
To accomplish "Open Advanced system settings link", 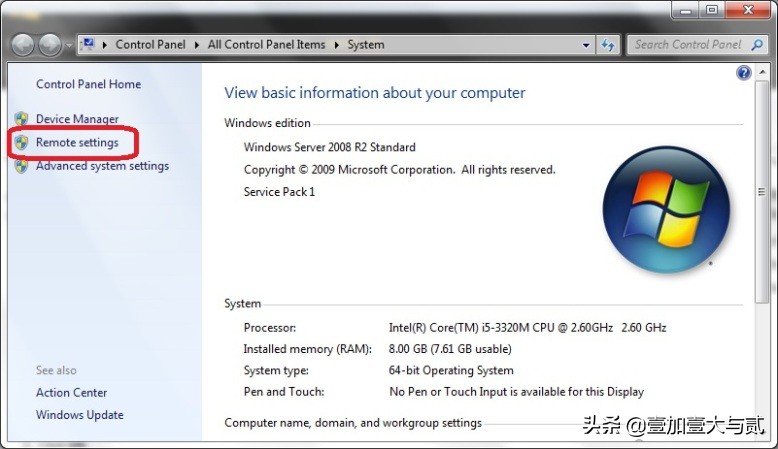I will [102, 166].
